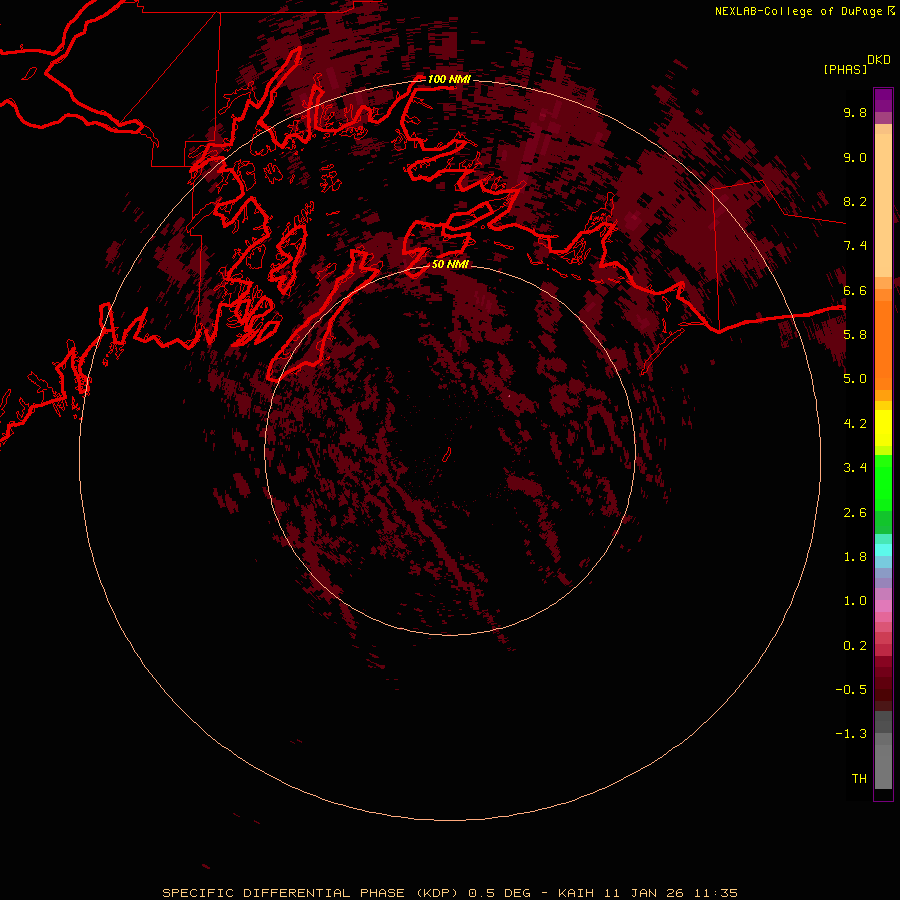Click the "DKD" label above the color scale
Image resolution: width=900 pixels, height=900 pixels.
click(879, 60)
